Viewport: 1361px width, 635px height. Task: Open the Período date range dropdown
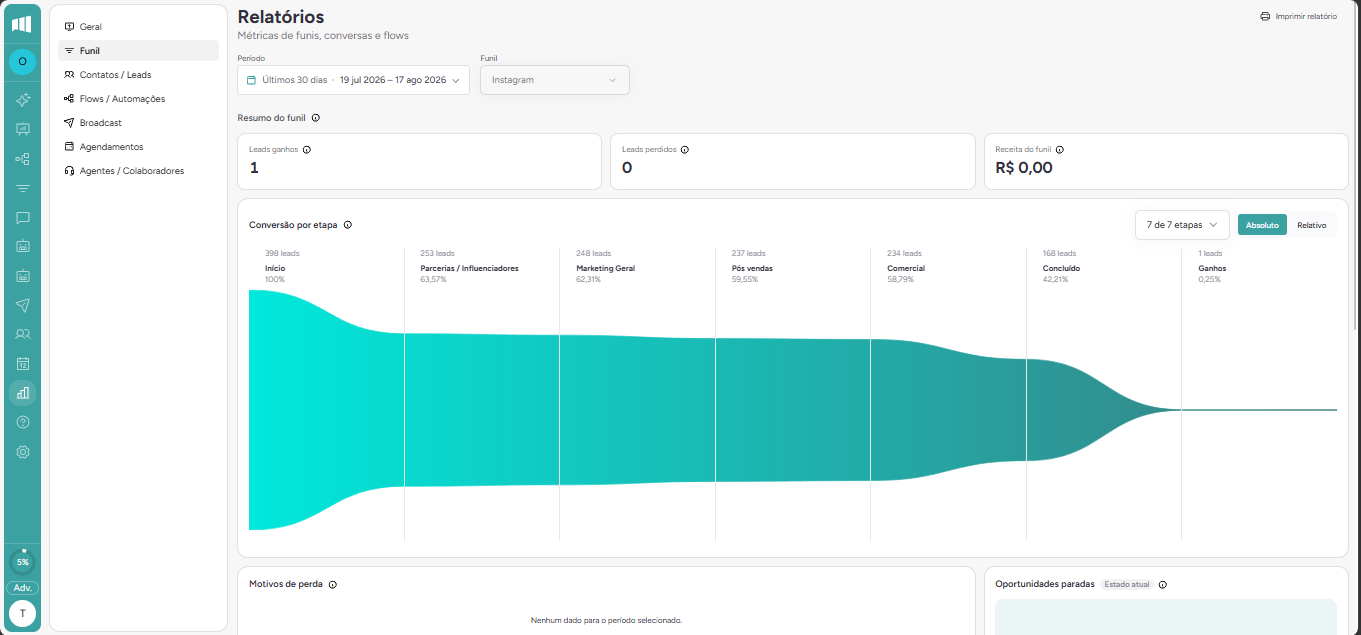coord(353,80)
